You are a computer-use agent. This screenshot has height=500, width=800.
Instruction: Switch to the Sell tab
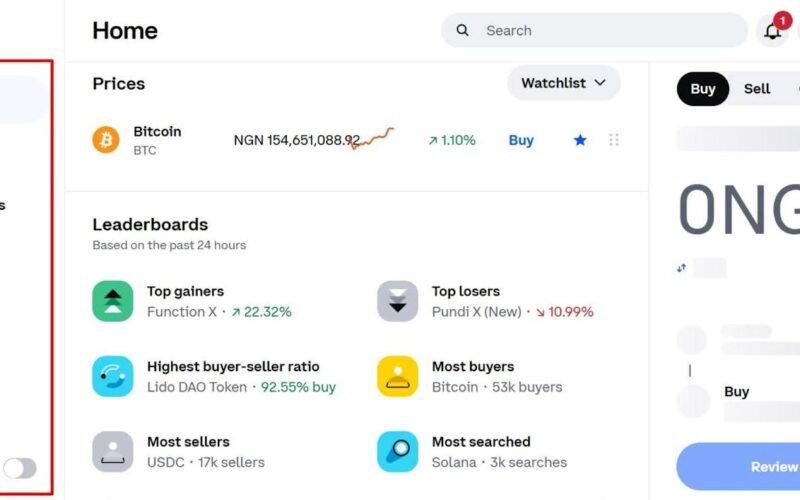(757, 89)
